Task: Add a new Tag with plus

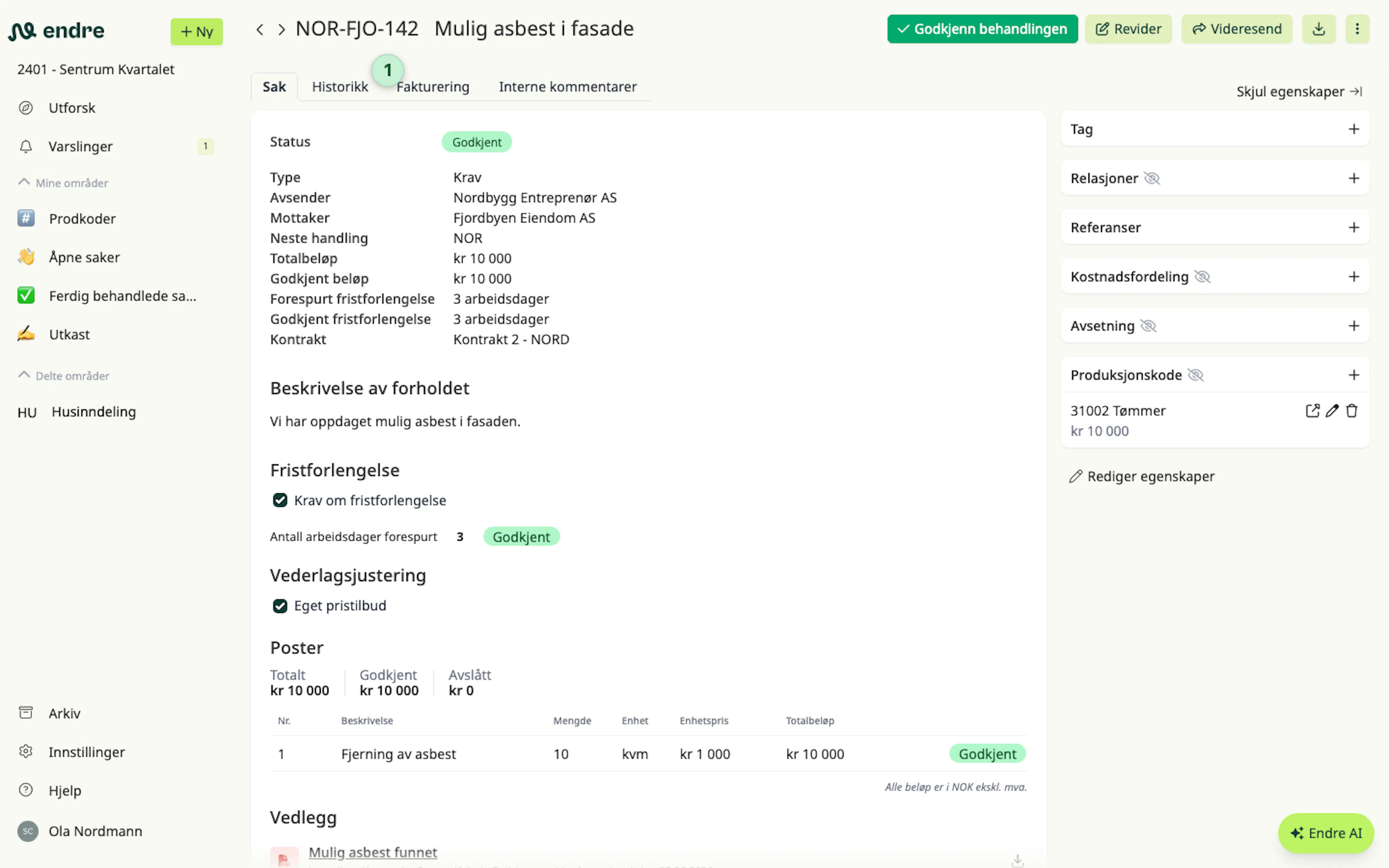Action: click(x=1354, y=129)
